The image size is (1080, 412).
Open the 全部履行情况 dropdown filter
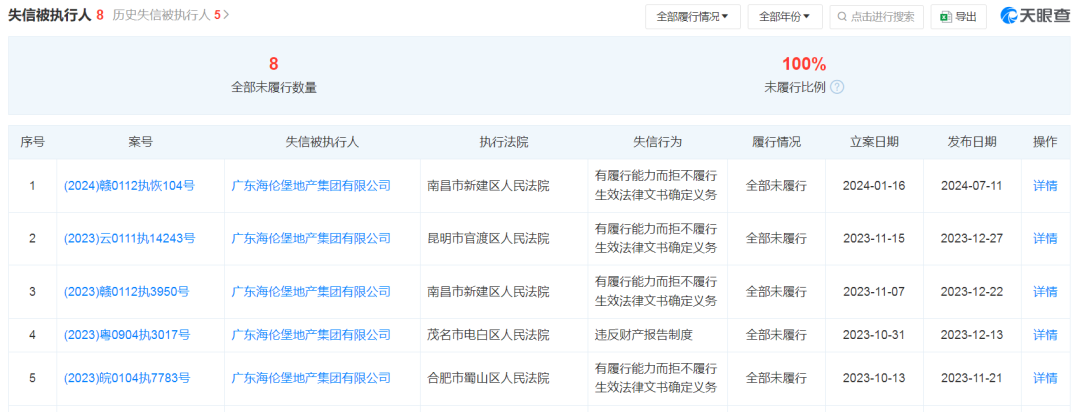pyautogui.click(x=693, y=17)
